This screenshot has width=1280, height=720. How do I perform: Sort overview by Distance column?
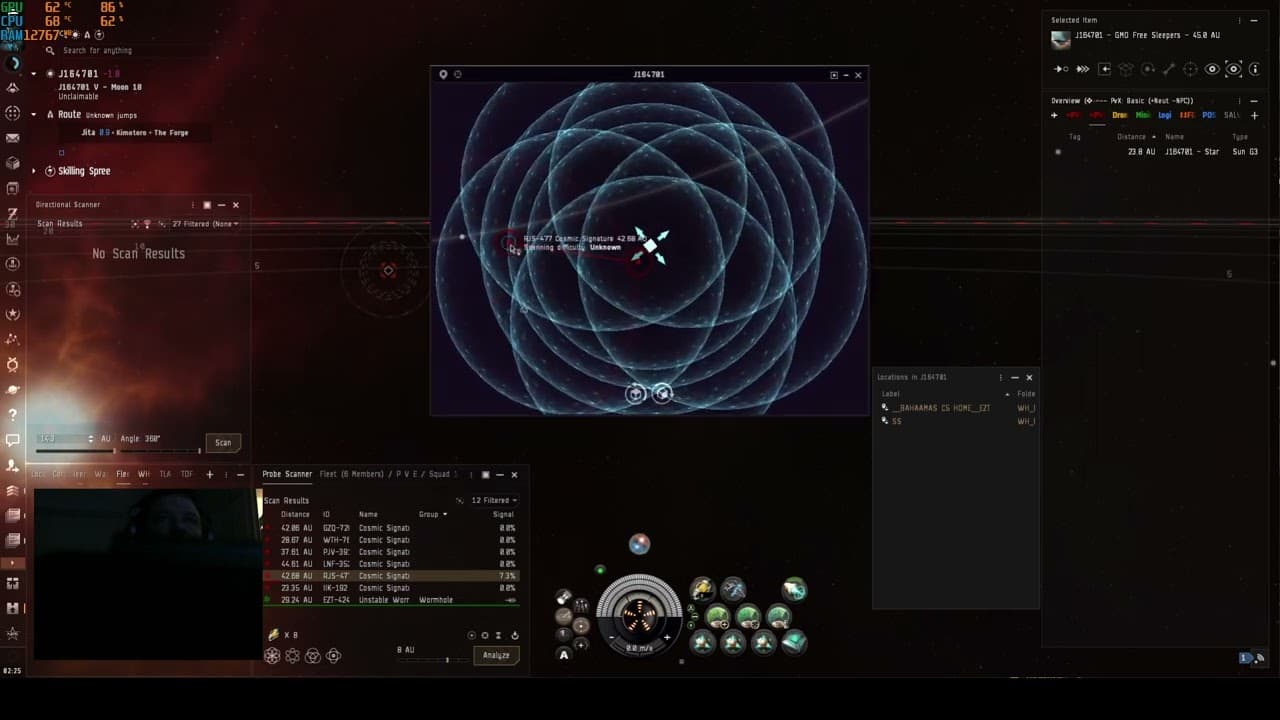[x=1134, y=136]
